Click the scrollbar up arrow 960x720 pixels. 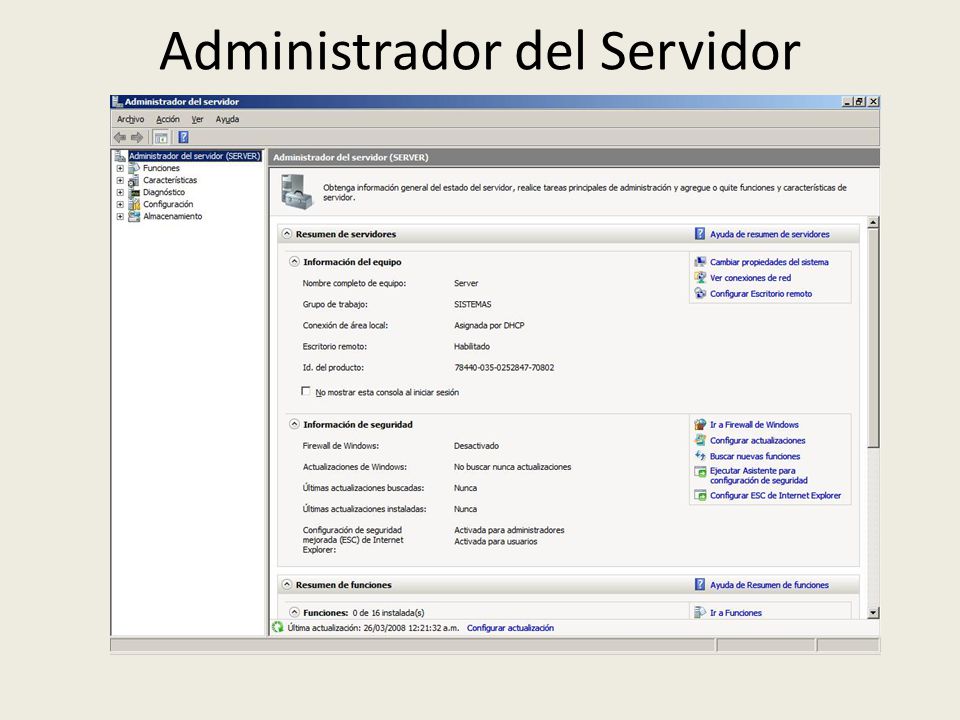click(873, 223)
